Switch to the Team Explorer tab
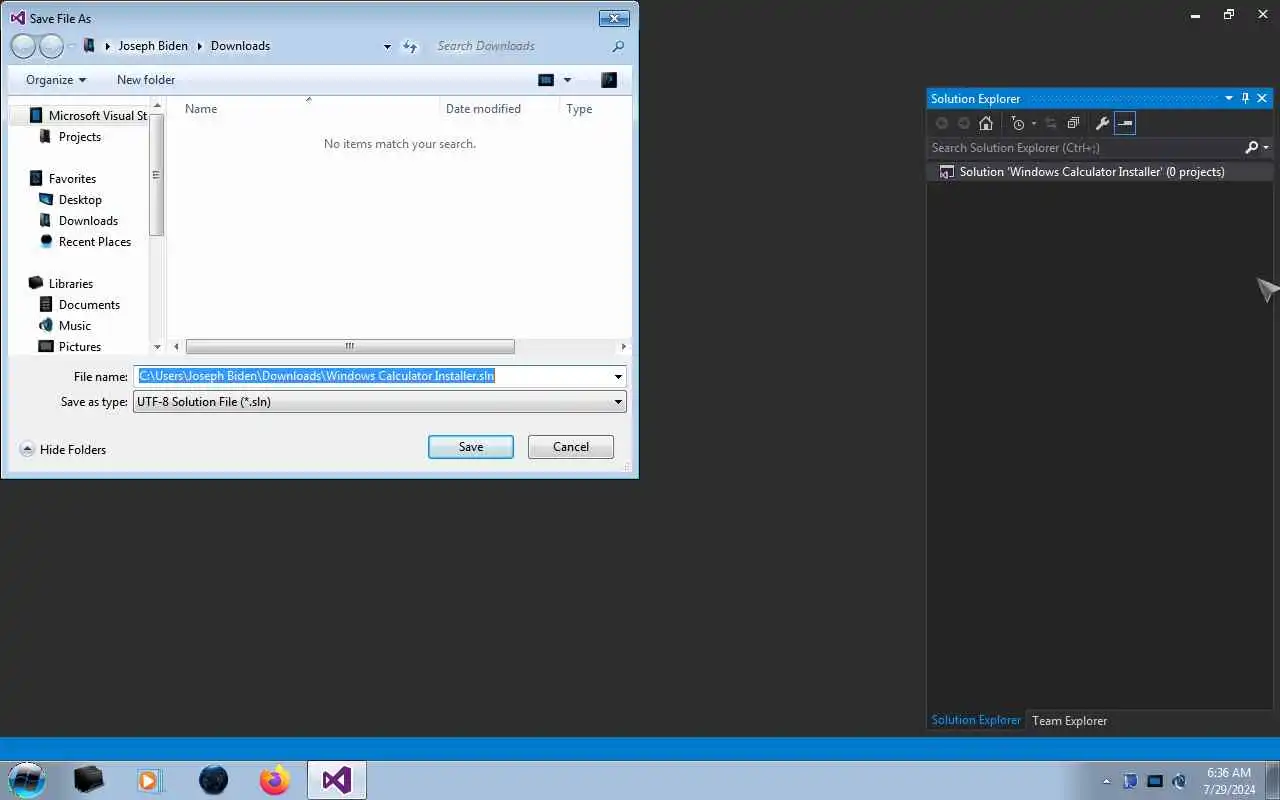Image resolution: width=1280 pixels, height=800 pixels. point(1069,720)
